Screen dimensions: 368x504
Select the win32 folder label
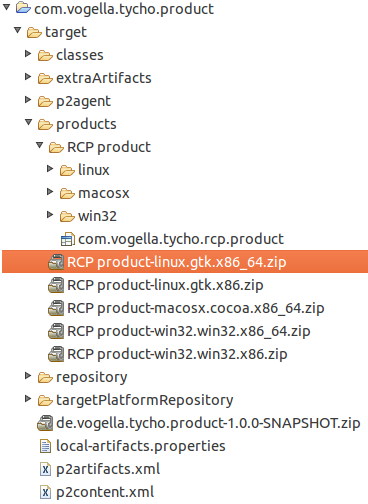(x=97, y=216)
